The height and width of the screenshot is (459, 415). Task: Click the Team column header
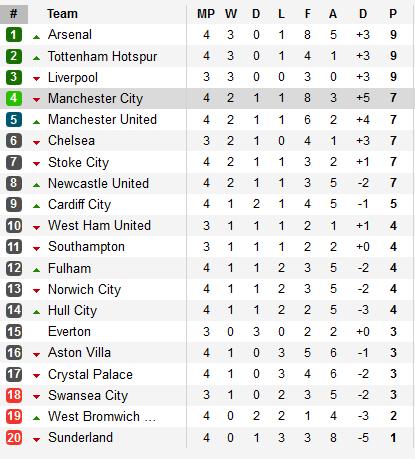[62, 14]
